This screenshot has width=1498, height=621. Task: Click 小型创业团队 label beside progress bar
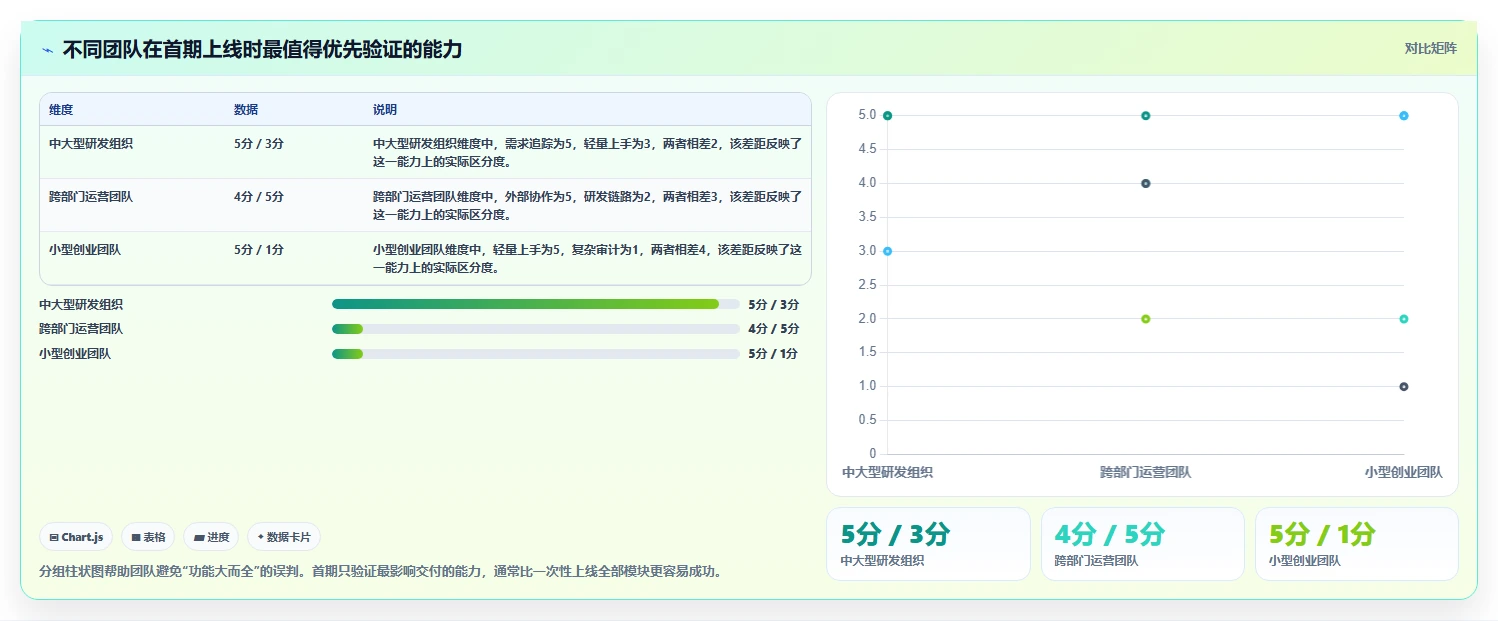(75, 354)
